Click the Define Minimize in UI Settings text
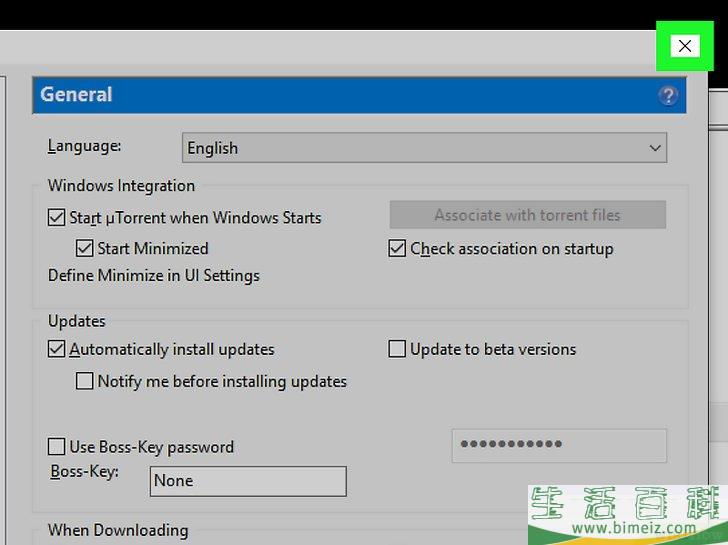728x545 pixels. pyautogui.click(x=154, y=276)
